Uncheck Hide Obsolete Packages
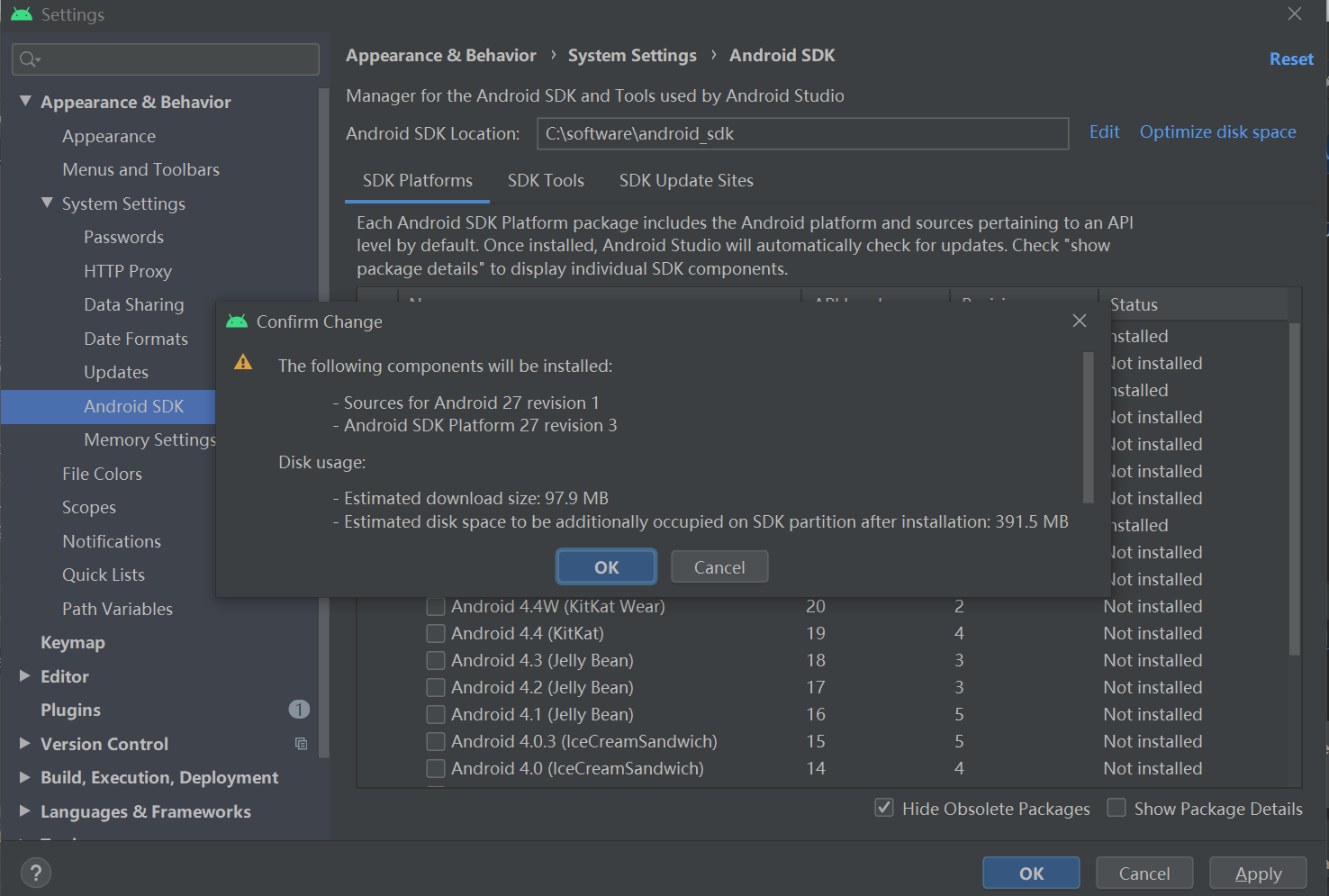This screenshot has width=1329, height=896. [884, 808]
